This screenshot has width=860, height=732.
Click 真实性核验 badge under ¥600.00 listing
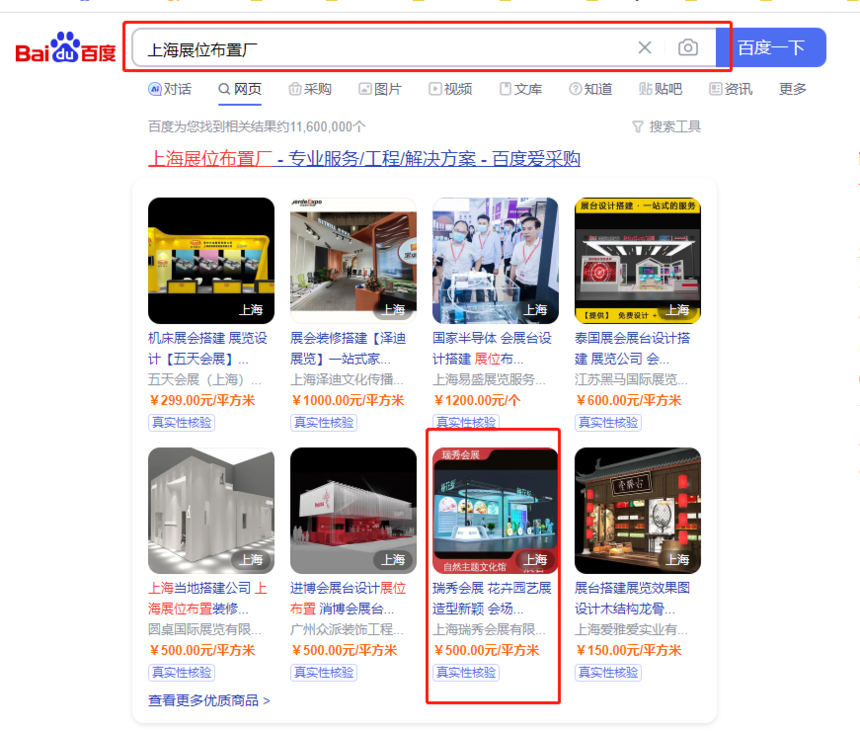pyautogui.click(x=608, y=423)
